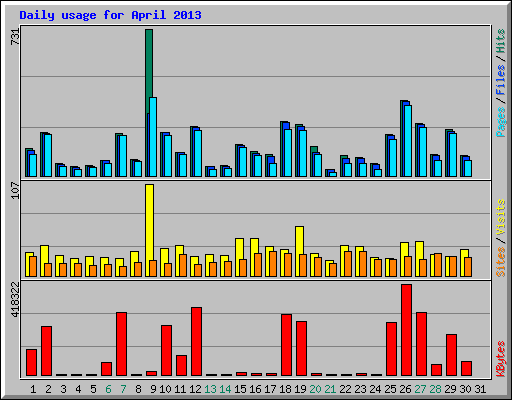
Task: Click the 107 y-axis label
Action: [15, 190]
